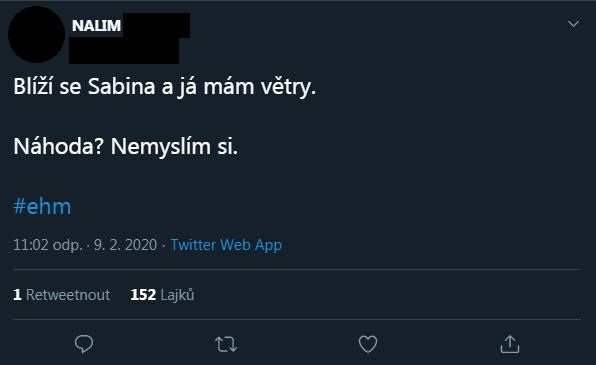Reply to the tweet via speech bubble icon
Viewport: 596px width, 365px height.
pos(84,344)
